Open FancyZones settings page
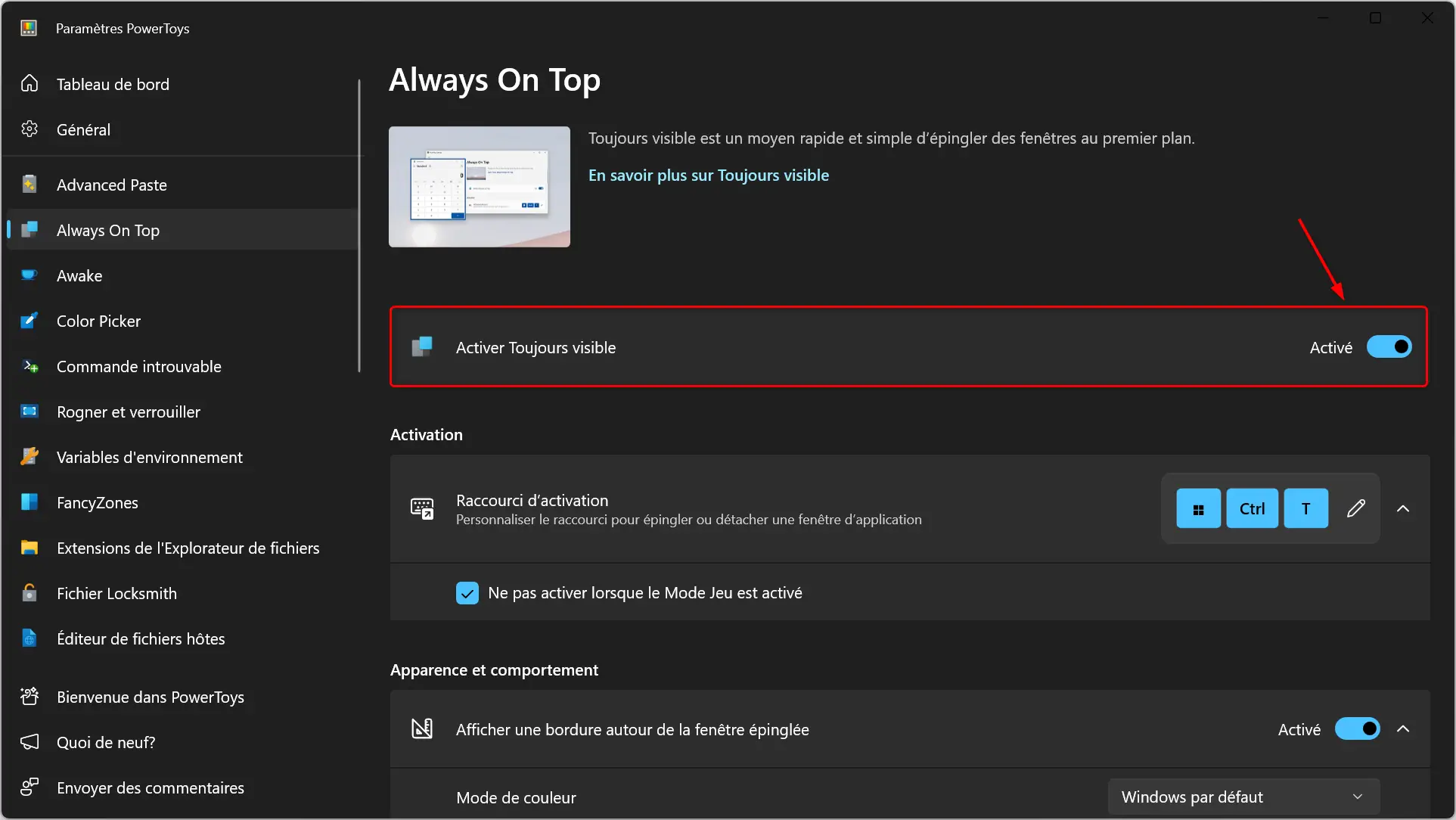1456x820 pixels. click(x=182, y=502)
